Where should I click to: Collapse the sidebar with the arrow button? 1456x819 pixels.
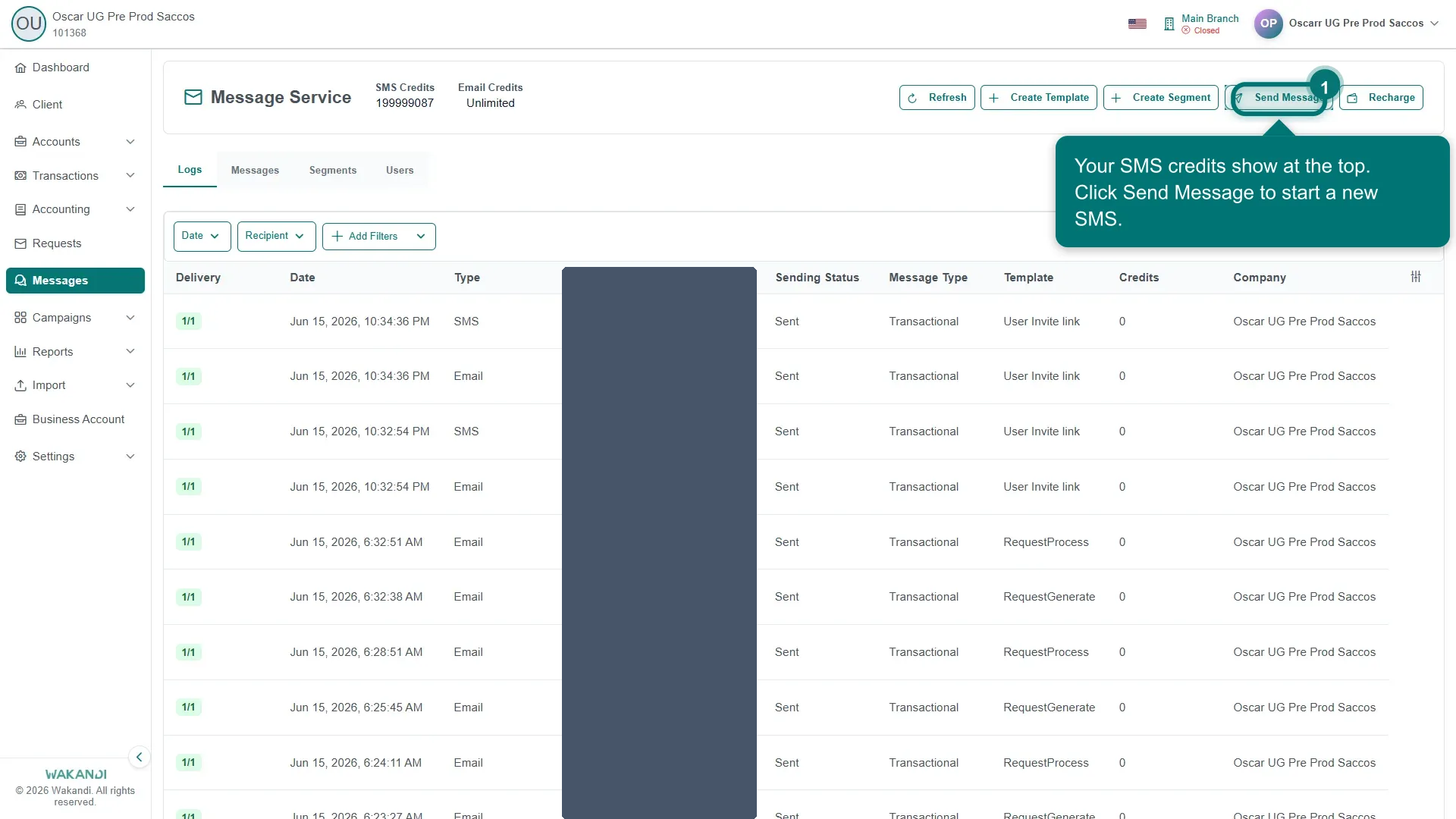139,757
